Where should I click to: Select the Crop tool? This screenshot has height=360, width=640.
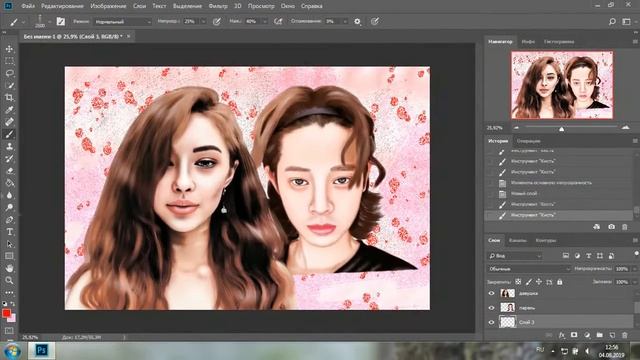click(9, 98)
